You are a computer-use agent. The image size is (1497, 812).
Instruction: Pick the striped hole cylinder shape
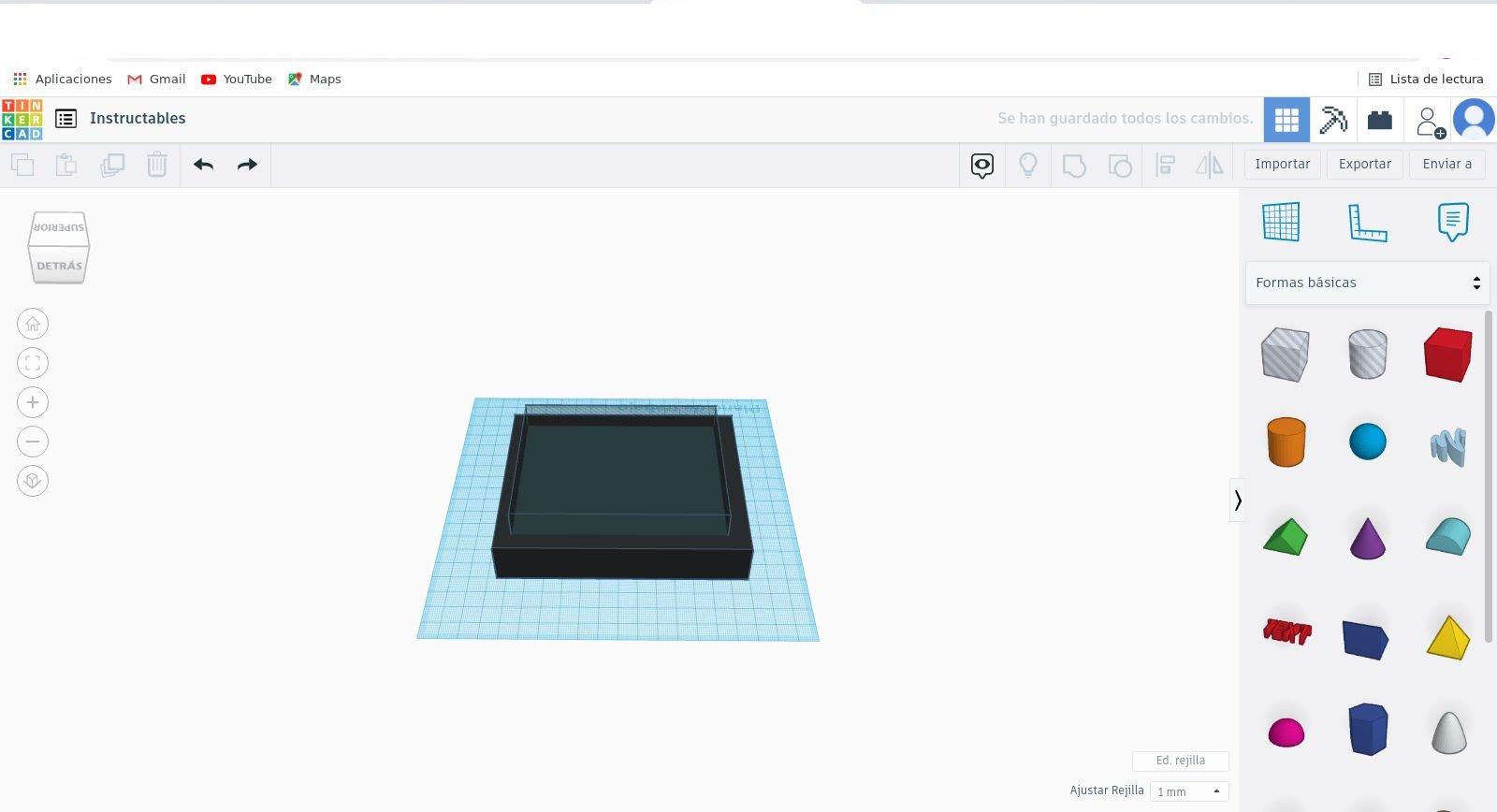(1367, 354)
